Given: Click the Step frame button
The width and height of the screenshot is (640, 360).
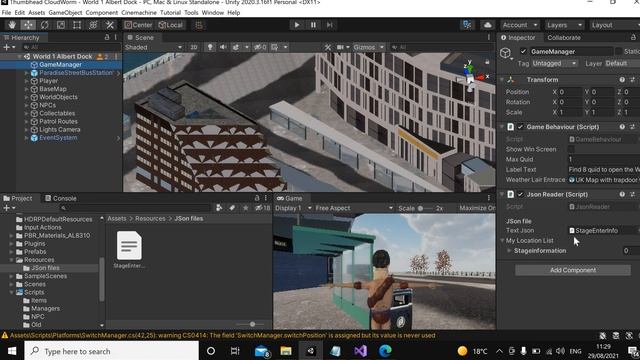Looking at the screenshot, I should click(x=329, y=25).
